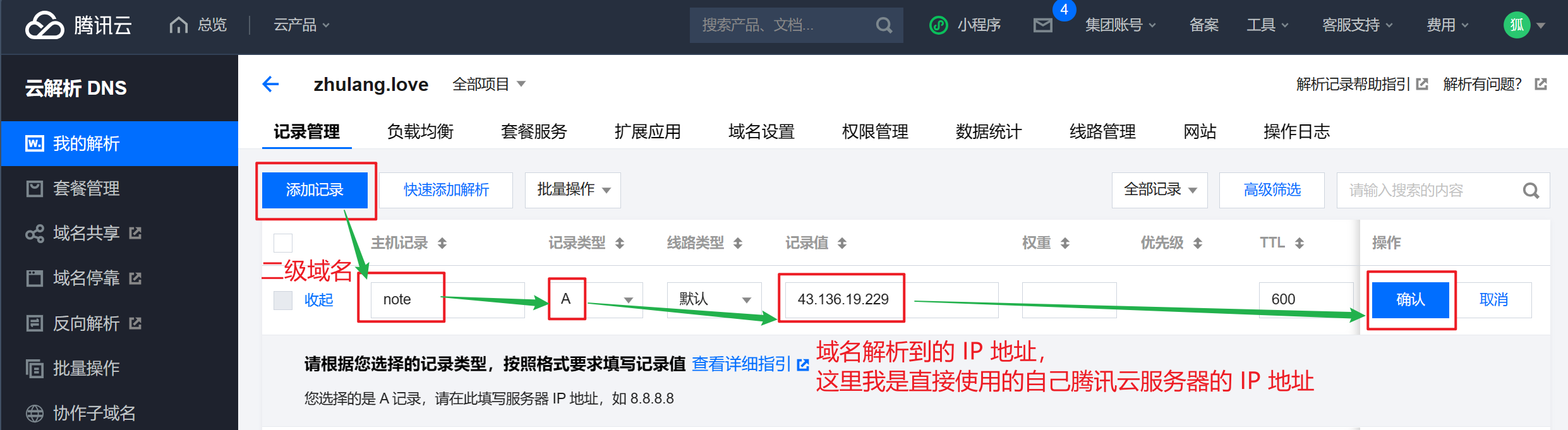Click the 收起 collapse link

point(319,300)
